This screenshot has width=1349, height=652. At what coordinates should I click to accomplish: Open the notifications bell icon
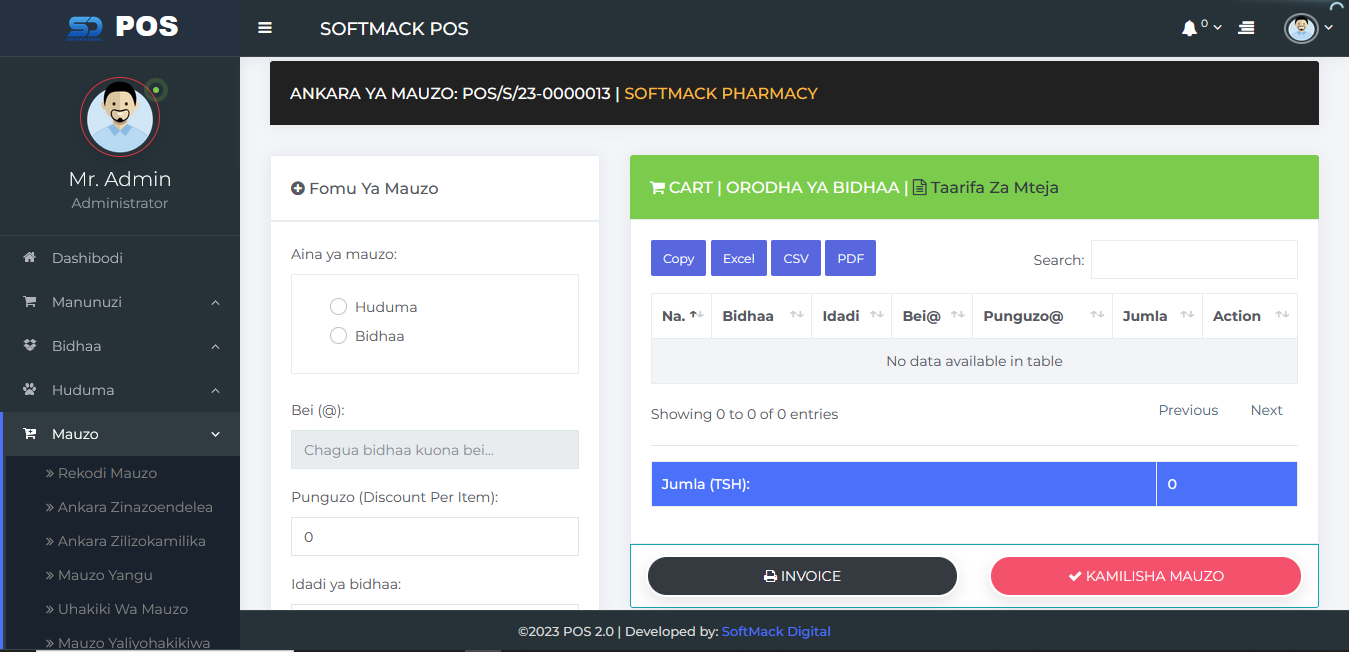click(1189, 29)
